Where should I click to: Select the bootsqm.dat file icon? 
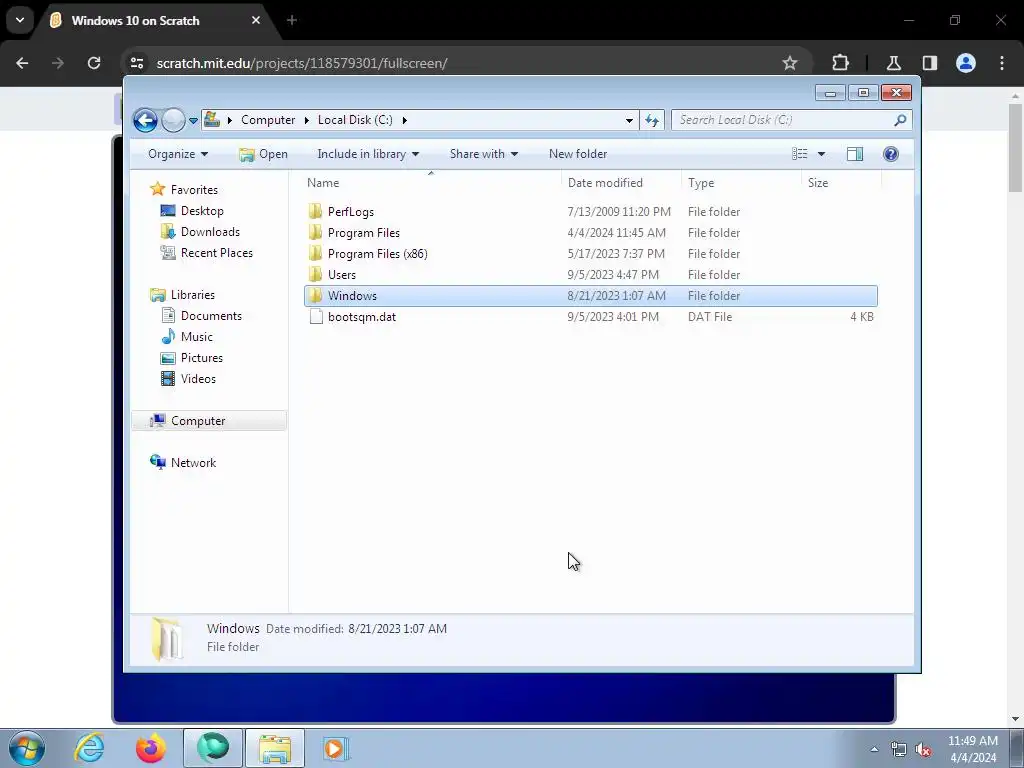pyautogui.click(x=316, y=317)
